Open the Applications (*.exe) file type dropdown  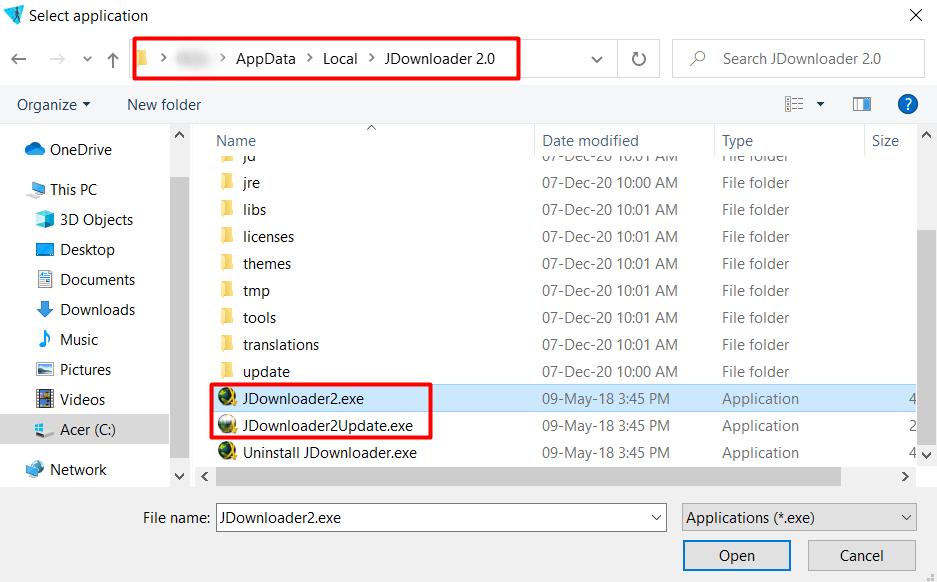pos(799,517)
